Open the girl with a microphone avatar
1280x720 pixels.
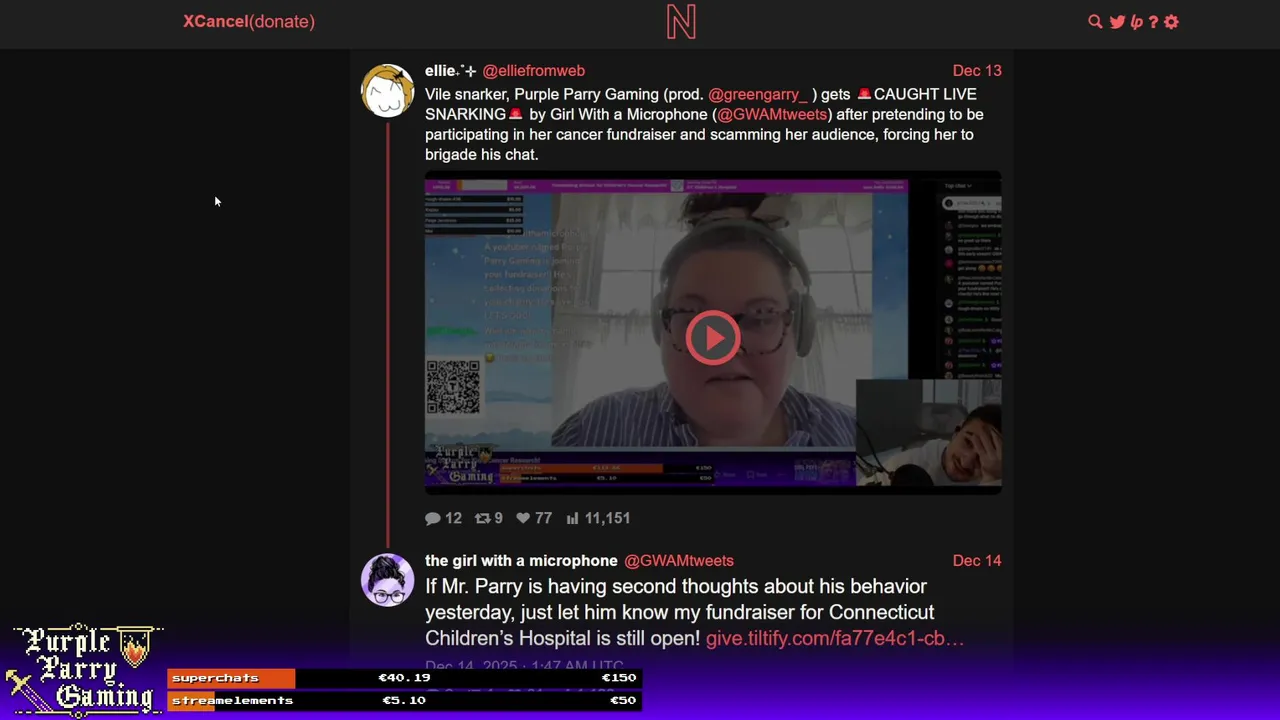pos(387,580)
